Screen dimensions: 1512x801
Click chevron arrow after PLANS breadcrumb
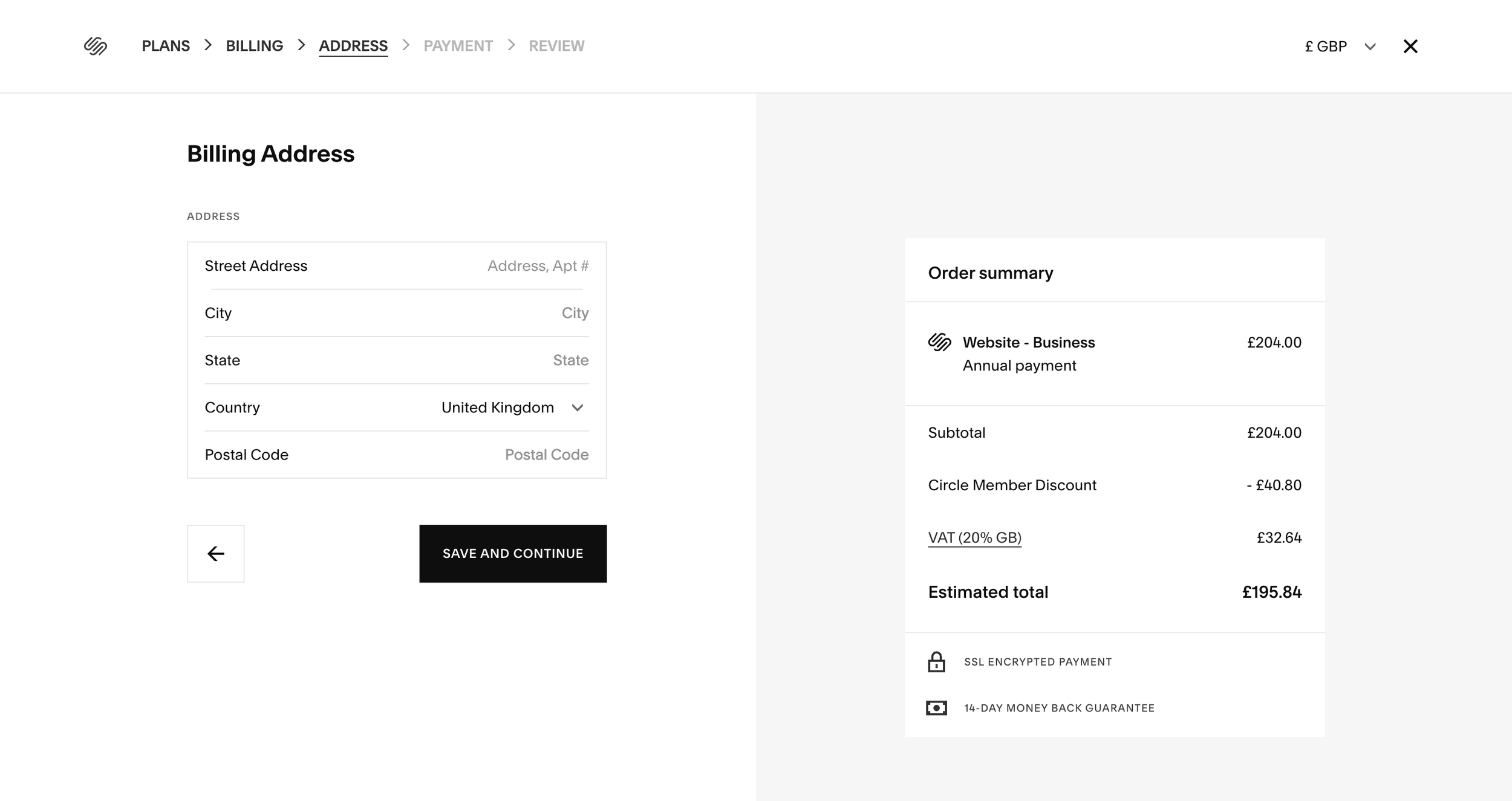click(208, 45)
